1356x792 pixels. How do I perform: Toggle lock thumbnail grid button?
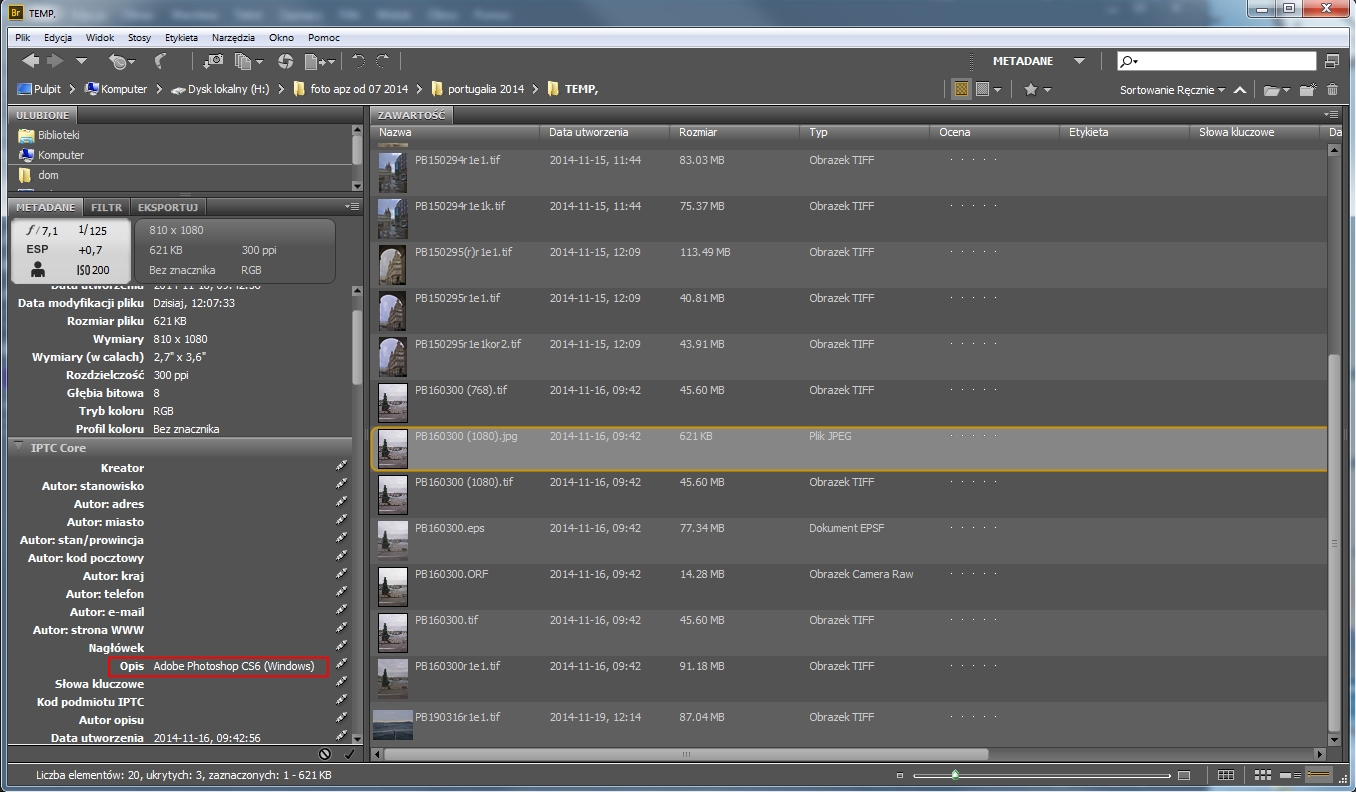click(1225, 775)
